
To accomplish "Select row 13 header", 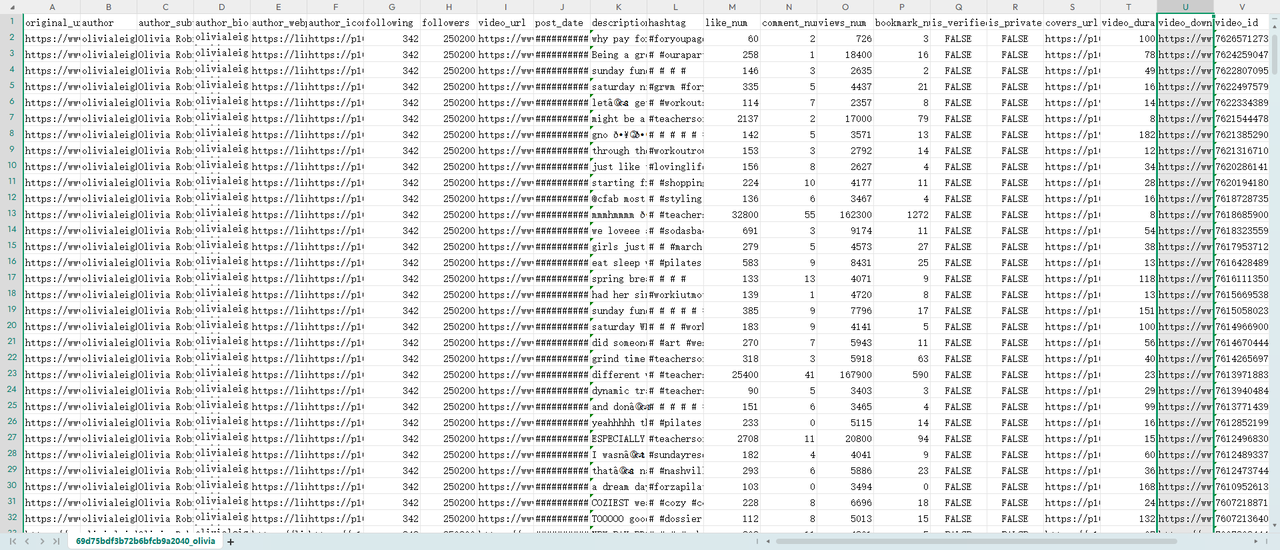I will coord(11,214).
